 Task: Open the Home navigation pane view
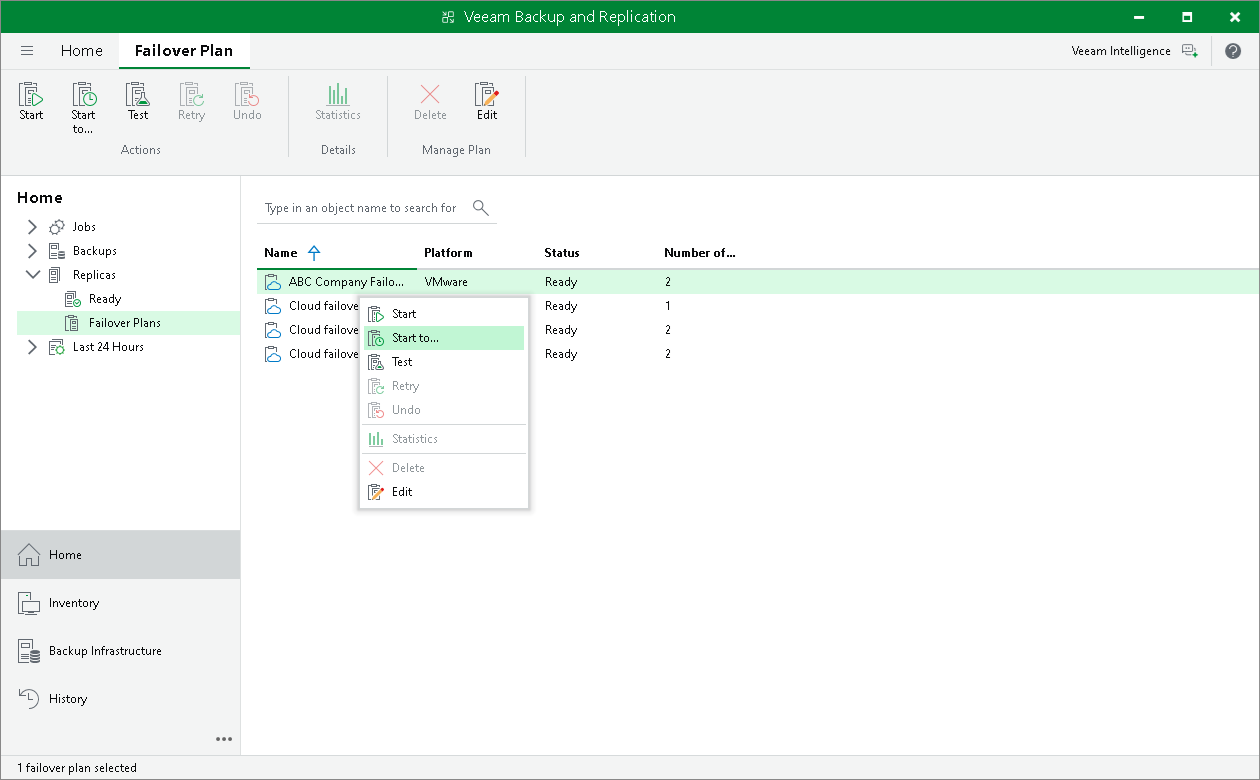[x=120, y=555]
